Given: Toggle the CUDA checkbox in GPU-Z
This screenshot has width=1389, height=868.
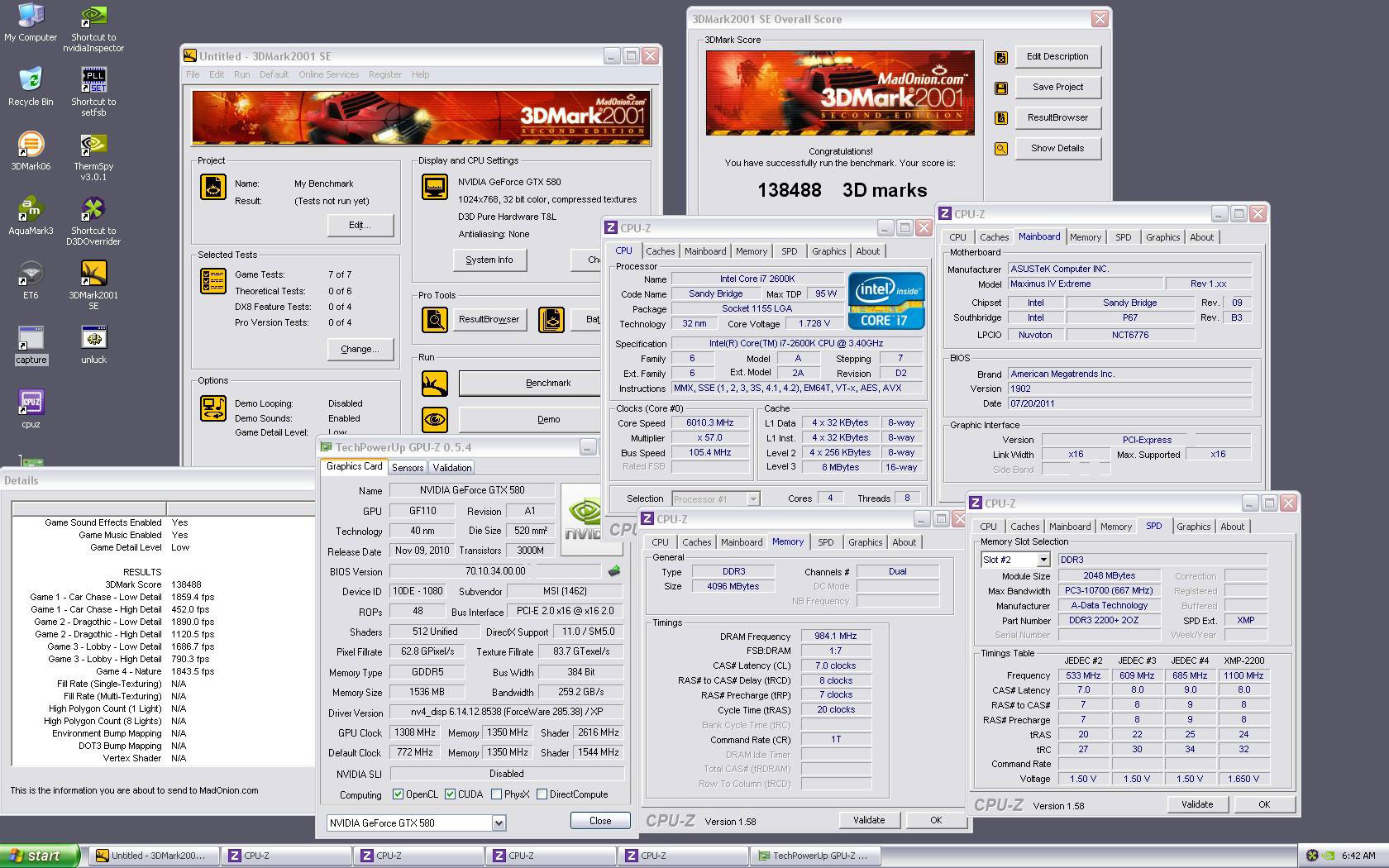Looking at the screenshot, I should point(450,794).
